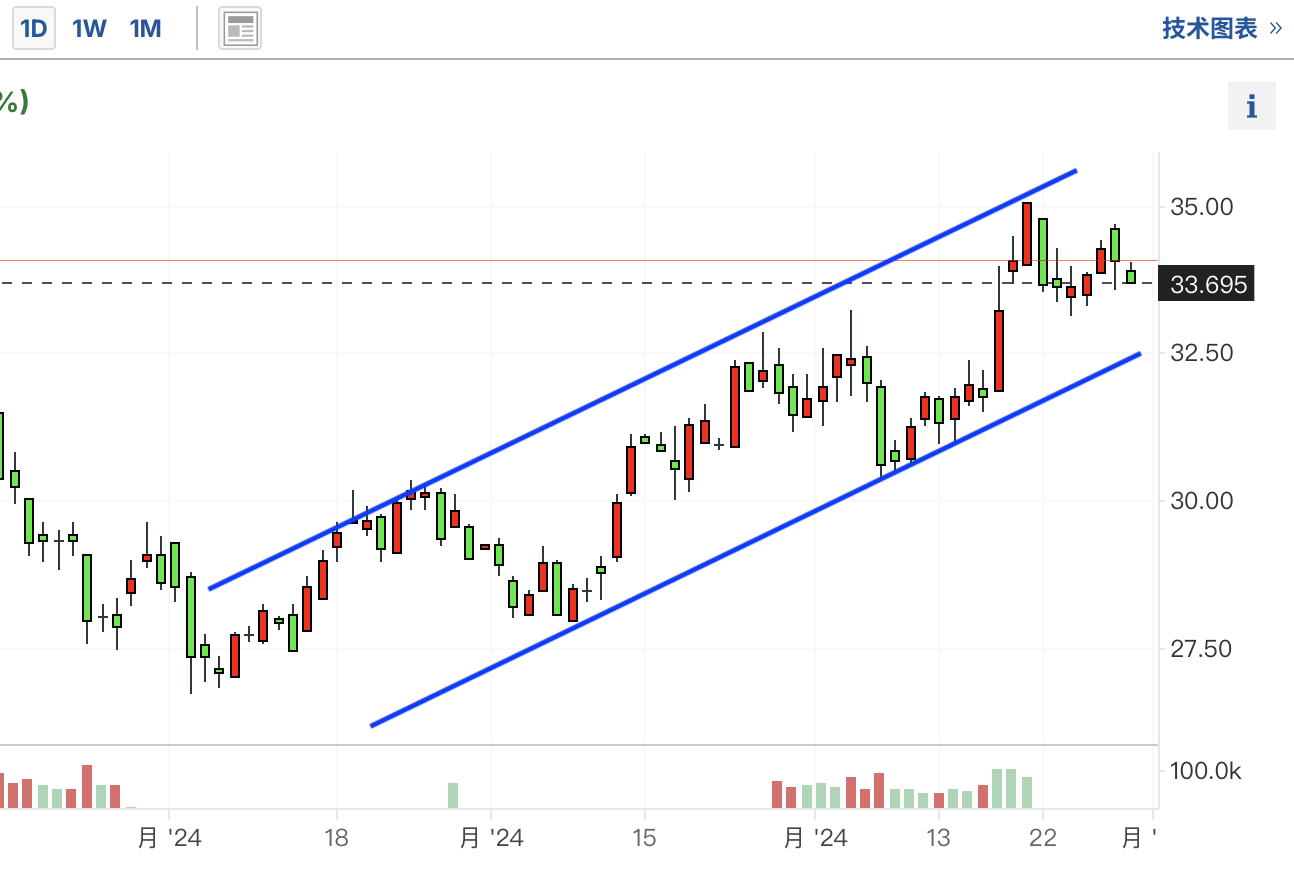1294x884 pixels.
Task: Open the 技术图表 link
Action: [1221, 28]
